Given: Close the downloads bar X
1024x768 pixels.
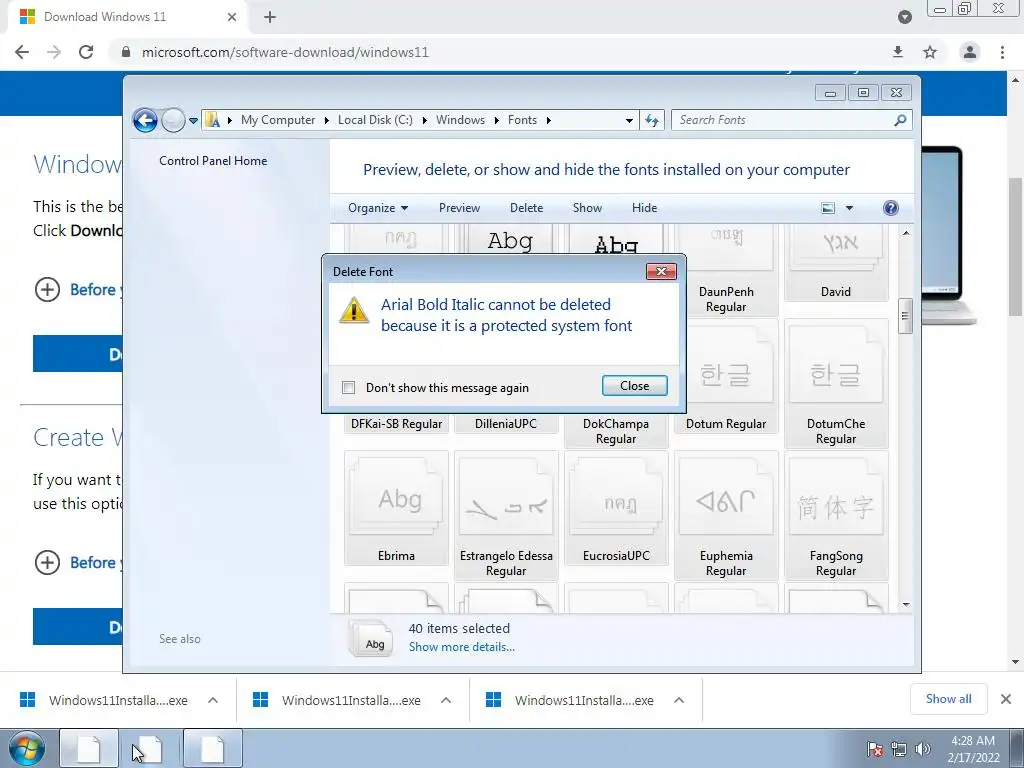Looking at the screenshot, I should tap(1006, 699).
